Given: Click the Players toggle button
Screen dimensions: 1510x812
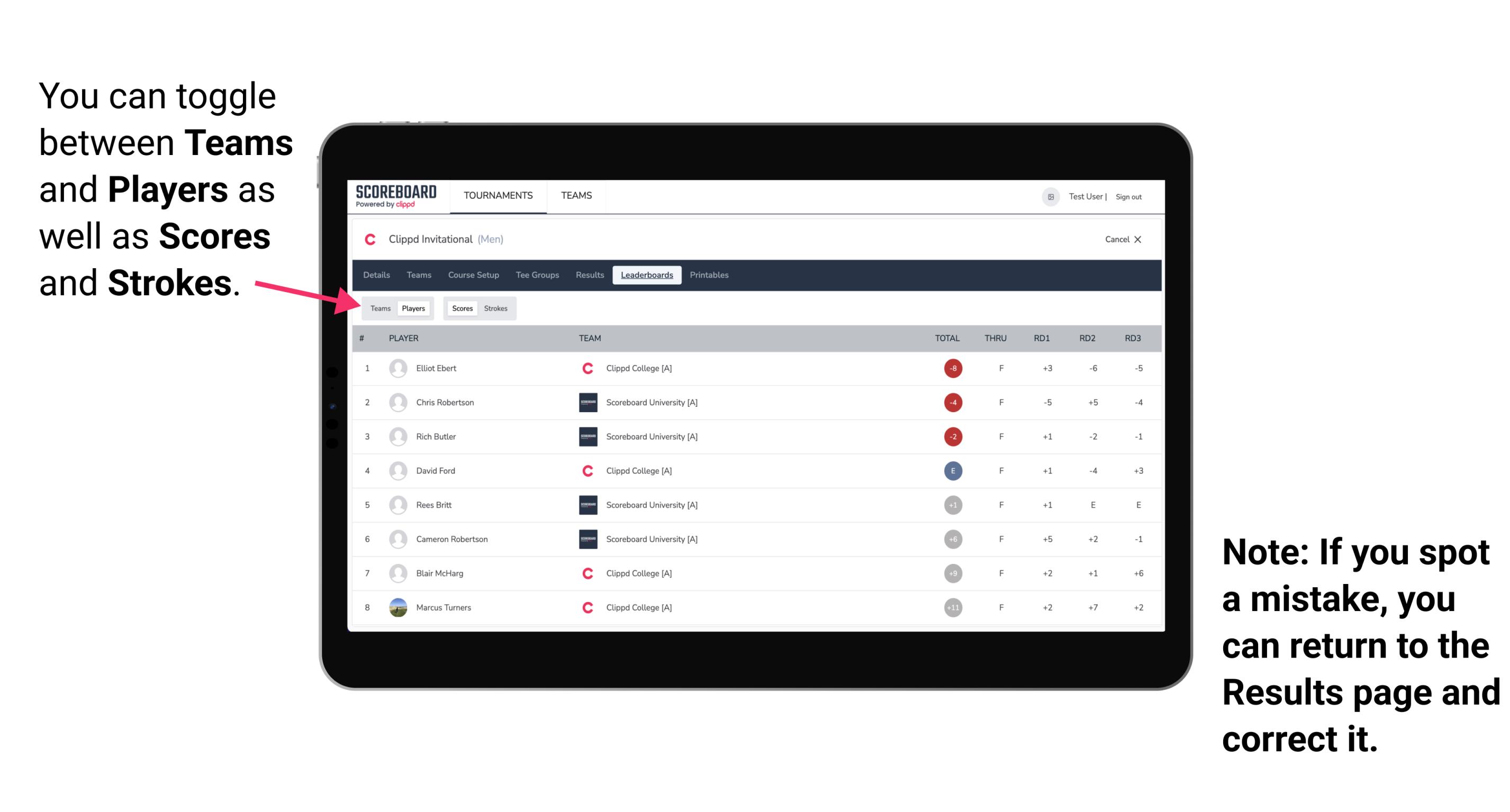Looking at the screenshot, I should coord(413,308).
